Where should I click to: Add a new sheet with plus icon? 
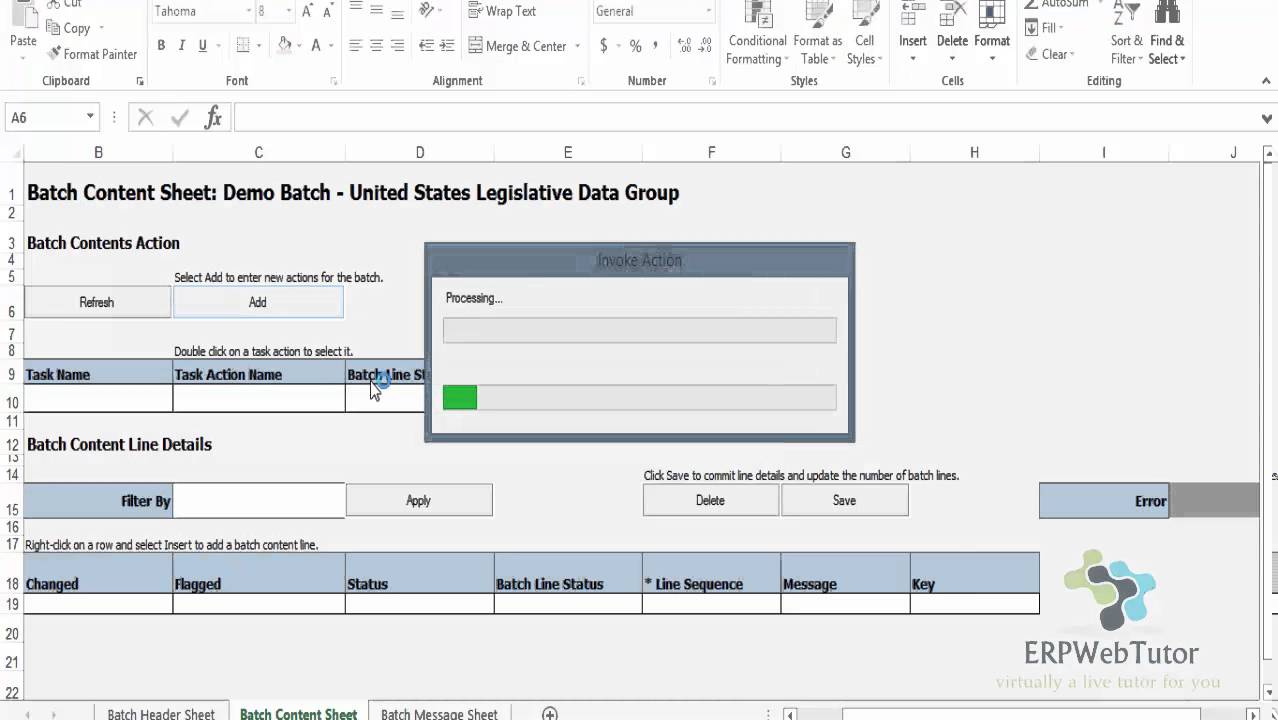click(x=550, y=713)
